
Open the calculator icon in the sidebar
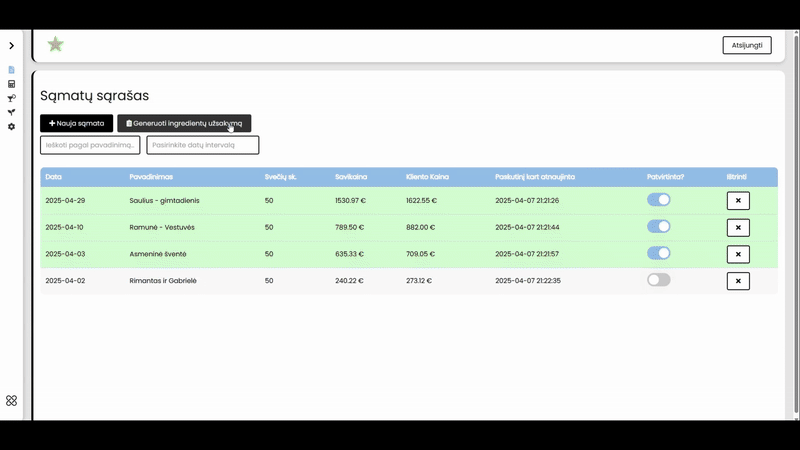[x=12, y=84]
